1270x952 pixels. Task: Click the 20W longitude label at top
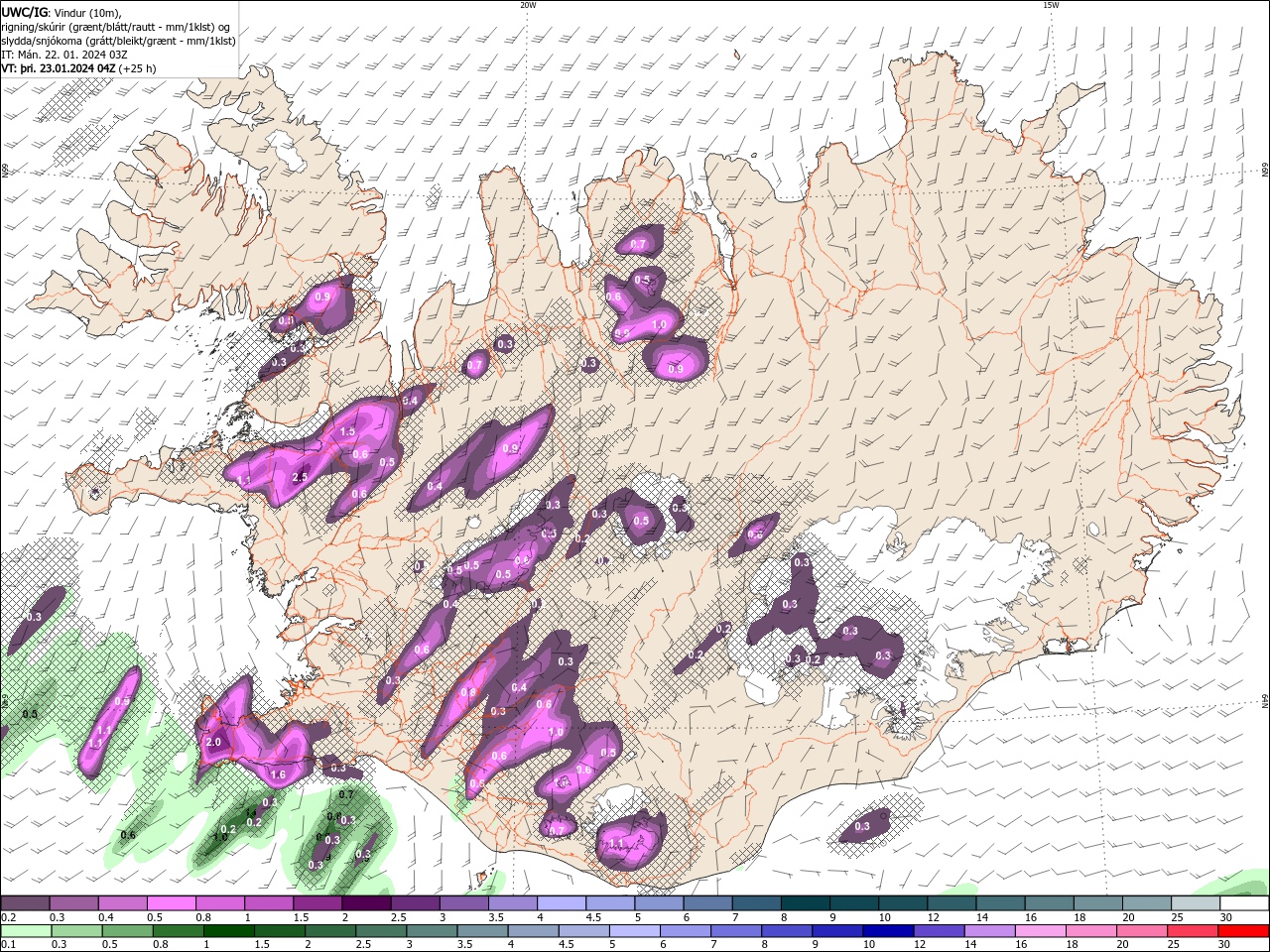click(528, 5)
